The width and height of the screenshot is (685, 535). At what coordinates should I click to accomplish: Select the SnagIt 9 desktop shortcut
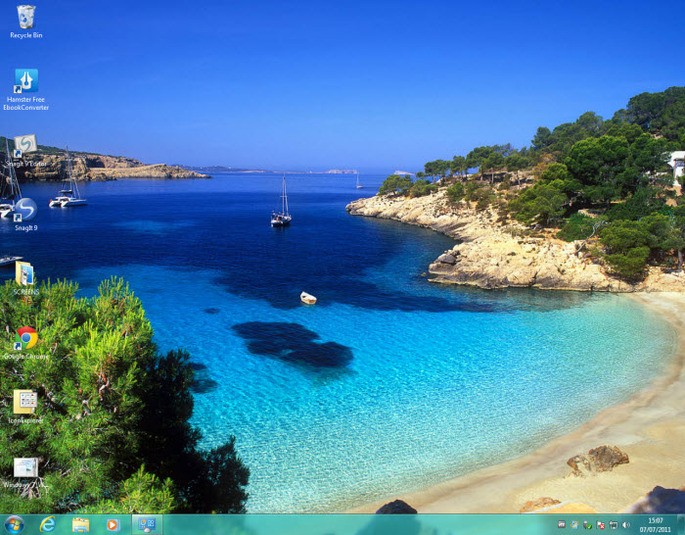click(26, 214)
